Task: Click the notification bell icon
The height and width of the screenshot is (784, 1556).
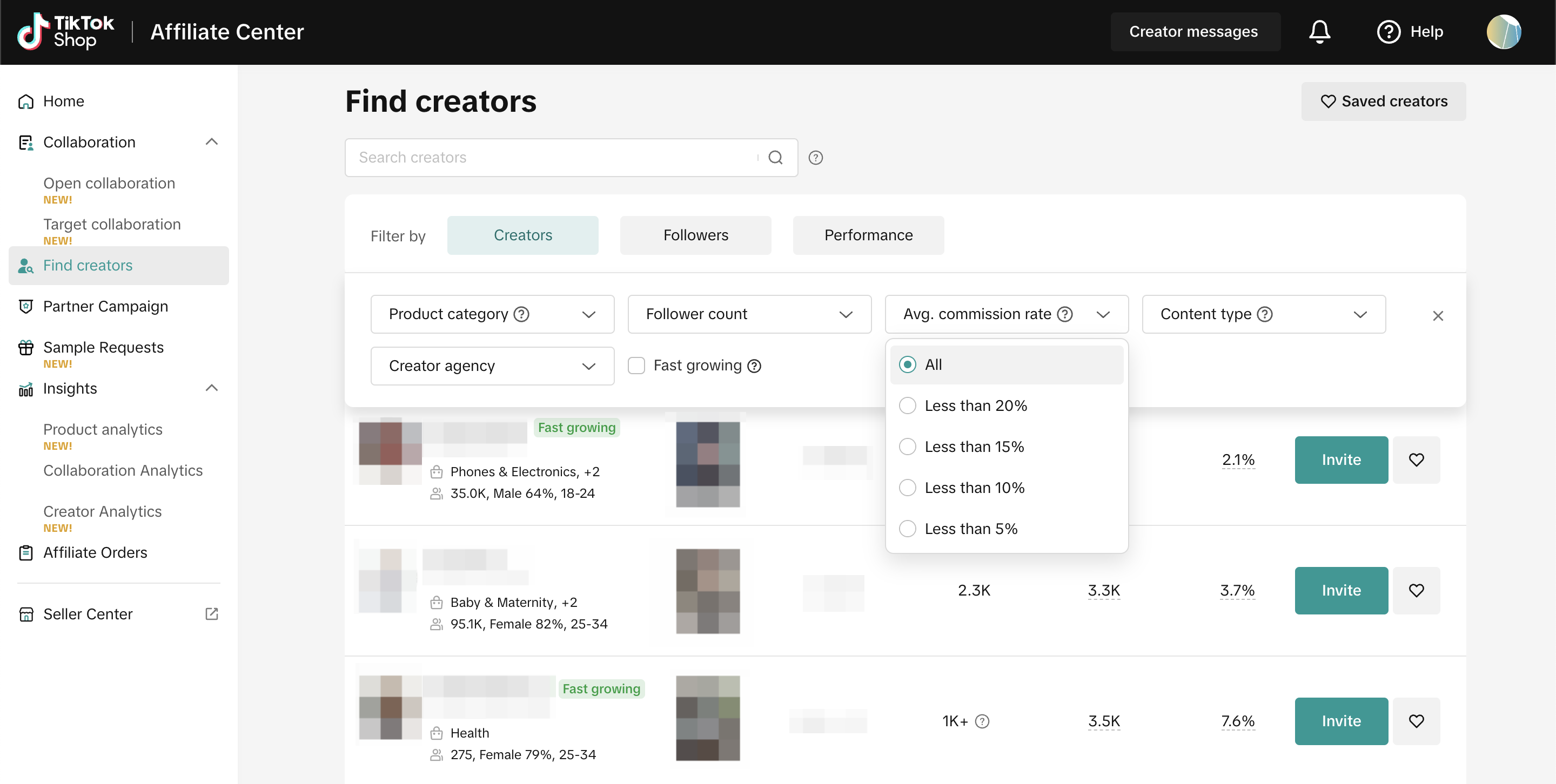Action: tap(1319, 31)
